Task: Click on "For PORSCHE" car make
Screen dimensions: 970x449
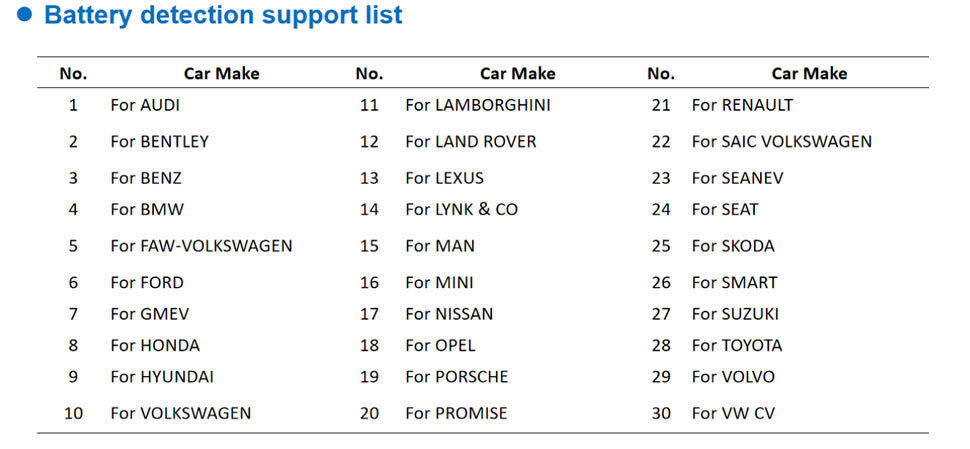Action: pyautogui.click(x=456, y=377)
